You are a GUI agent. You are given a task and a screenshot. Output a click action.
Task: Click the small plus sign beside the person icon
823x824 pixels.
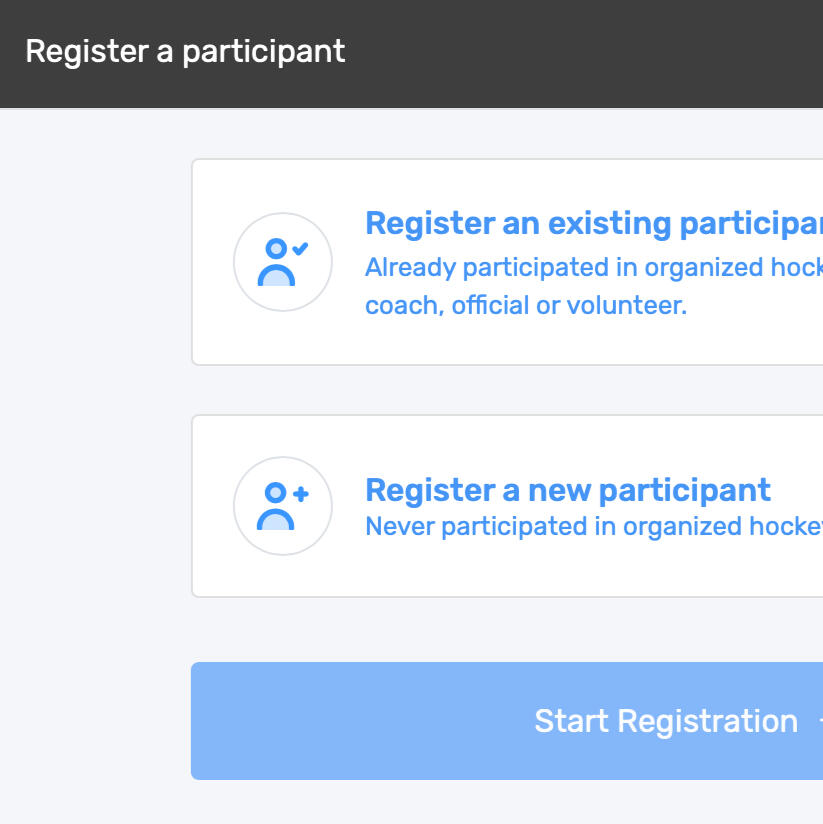tap(300, 493)
